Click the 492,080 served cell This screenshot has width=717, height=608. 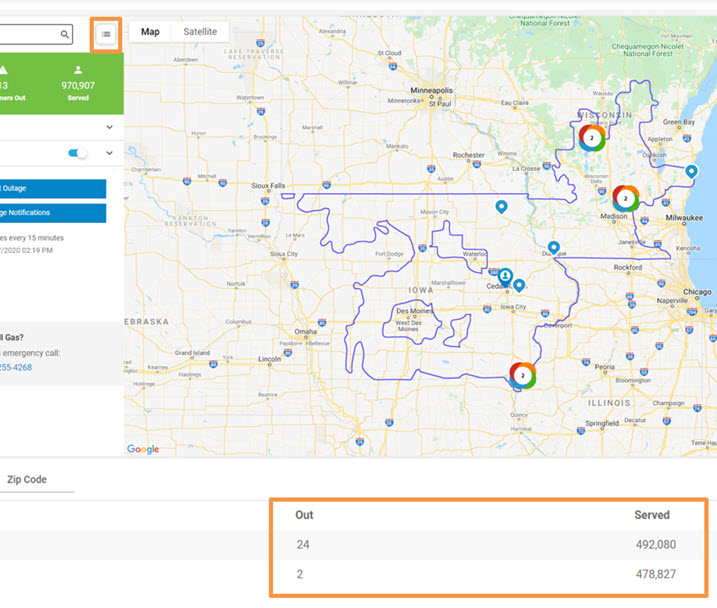click(655, 544)
